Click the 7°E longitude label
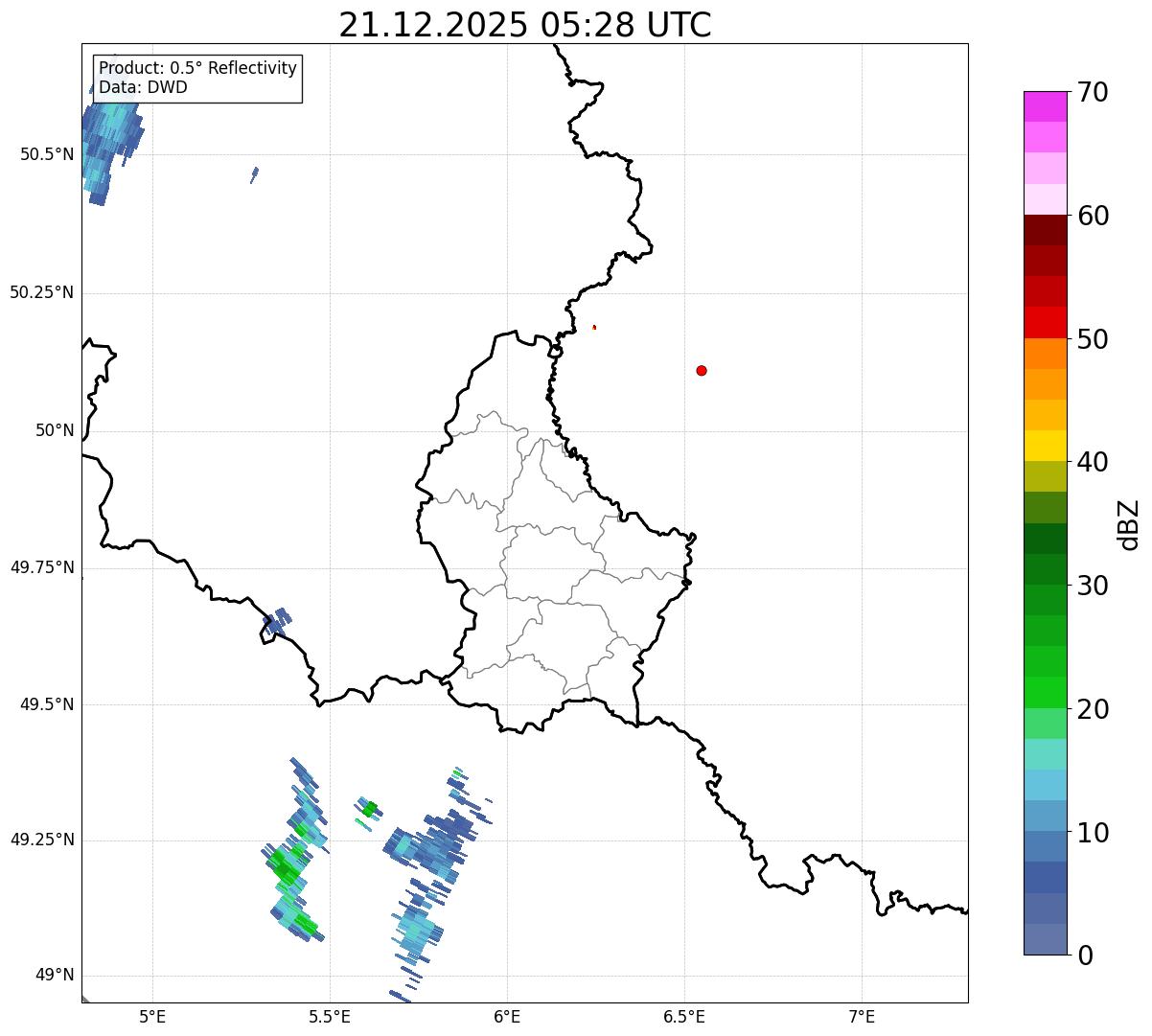1152x1036 pixels. pyautogui.click(x=862, y=1017)
